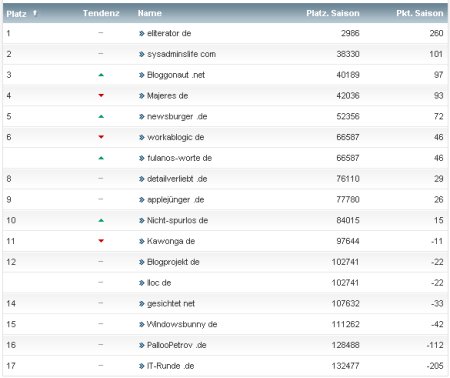Click the arrow icon before fulanos-worte de
The width and height of the screenshot is (450, 378).
(142, 158)
